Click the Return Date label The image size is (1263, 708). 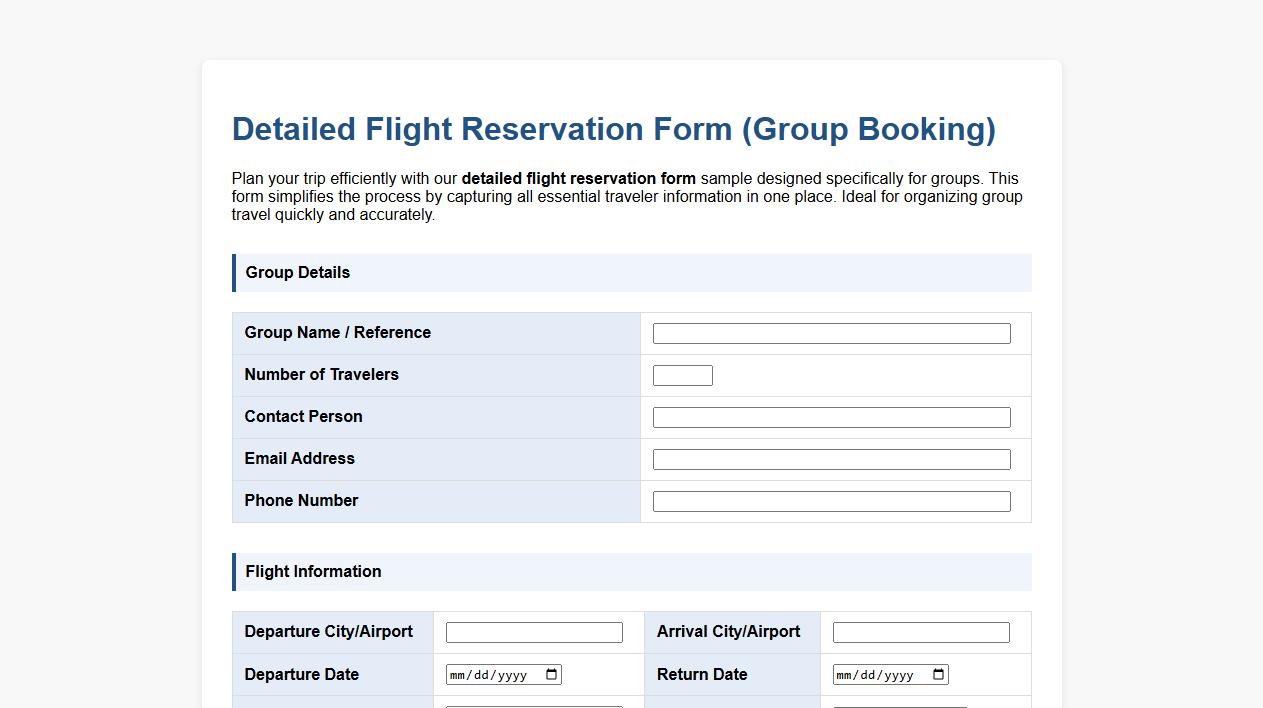click(700, 674)
